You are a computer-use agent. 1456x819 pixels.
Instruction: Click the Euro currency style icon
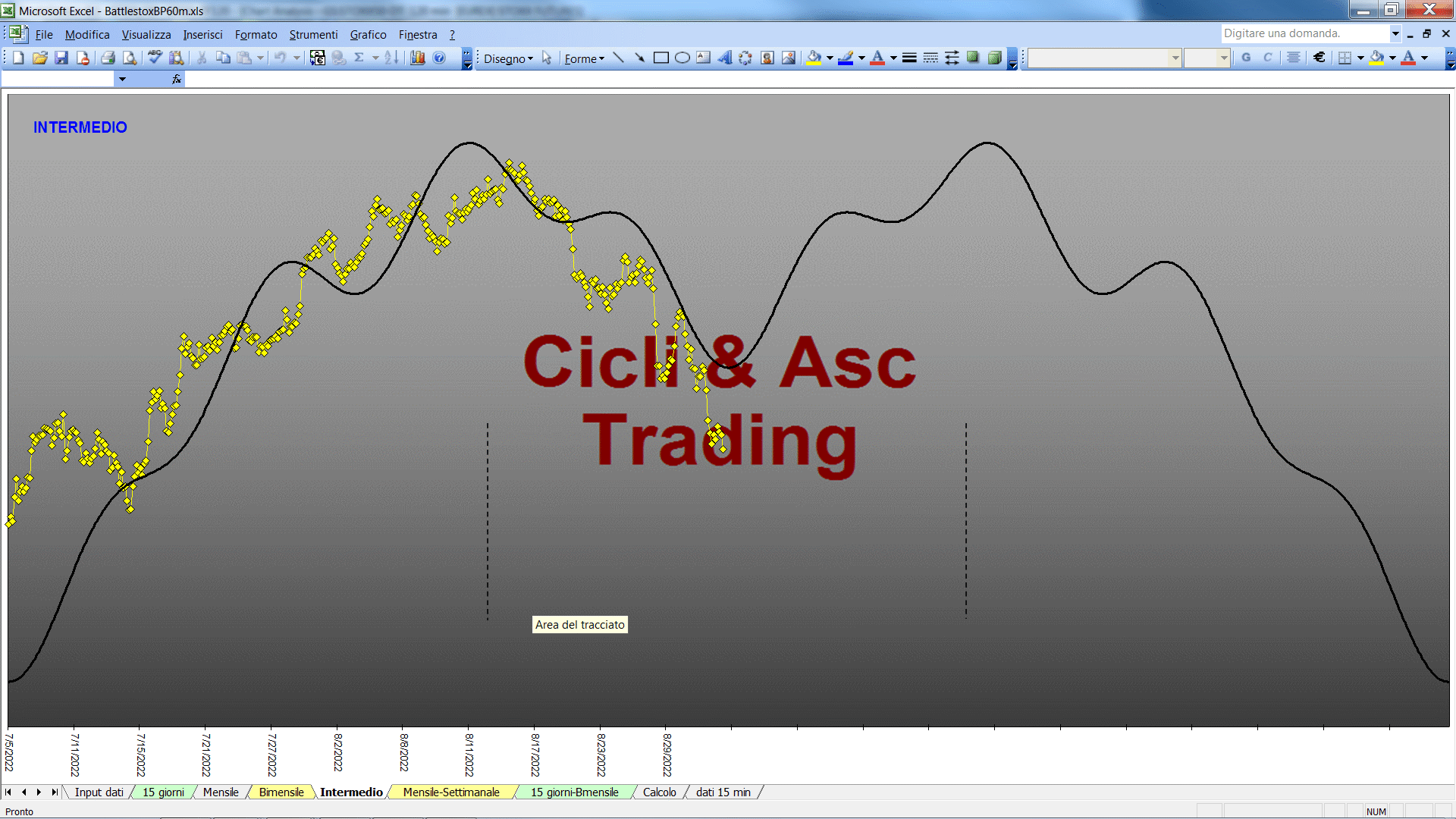pos(1319,58)
